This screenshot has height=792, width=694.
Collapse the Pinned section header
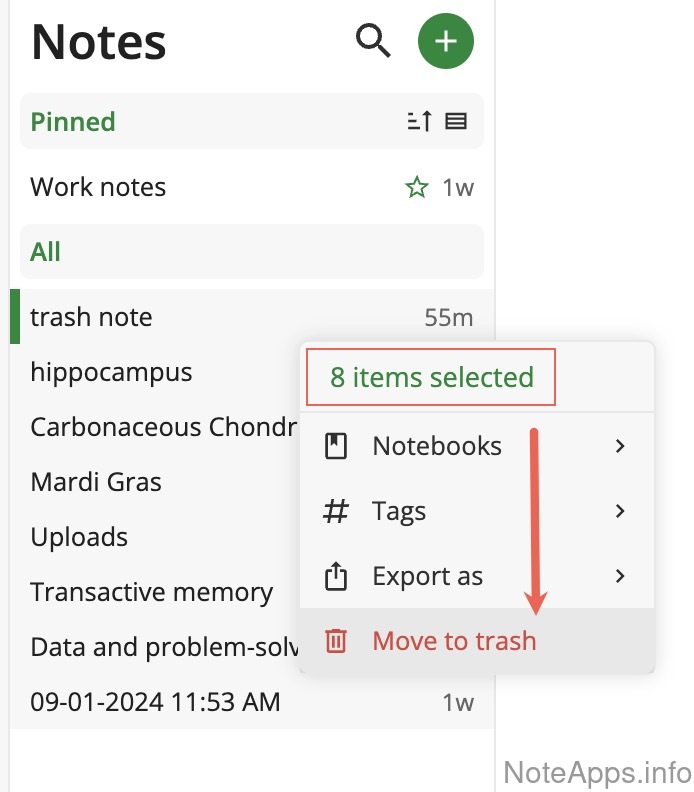(x=74, y=122)
